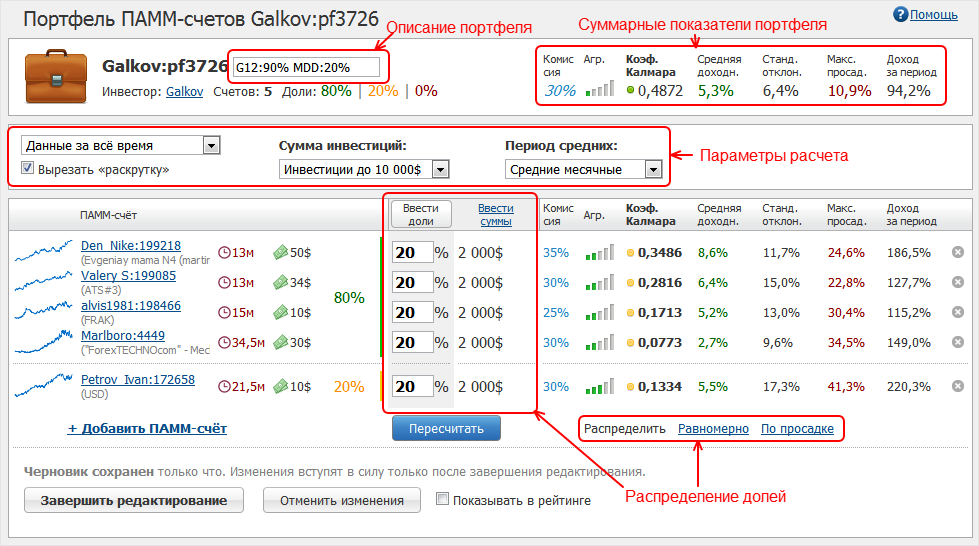Open Marlboro yield chart thumbnail

click(x=43, y=342)
